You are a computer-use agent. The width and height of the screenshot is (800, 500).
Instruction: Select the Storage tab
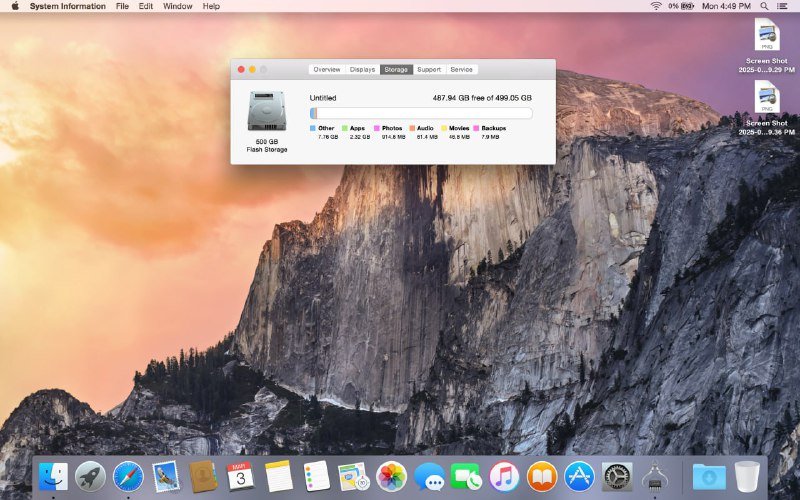click(x=396, y=69)
